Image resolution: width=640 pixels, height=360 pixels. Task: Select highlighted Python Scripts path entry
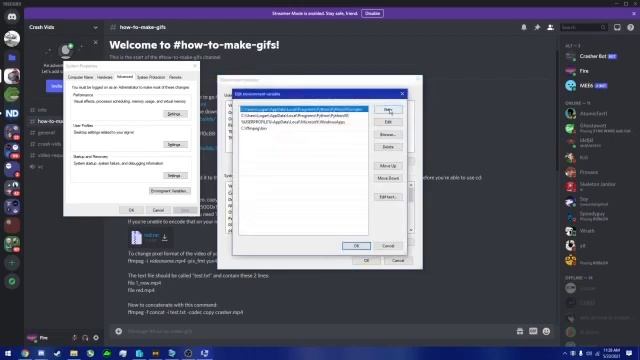304,109
